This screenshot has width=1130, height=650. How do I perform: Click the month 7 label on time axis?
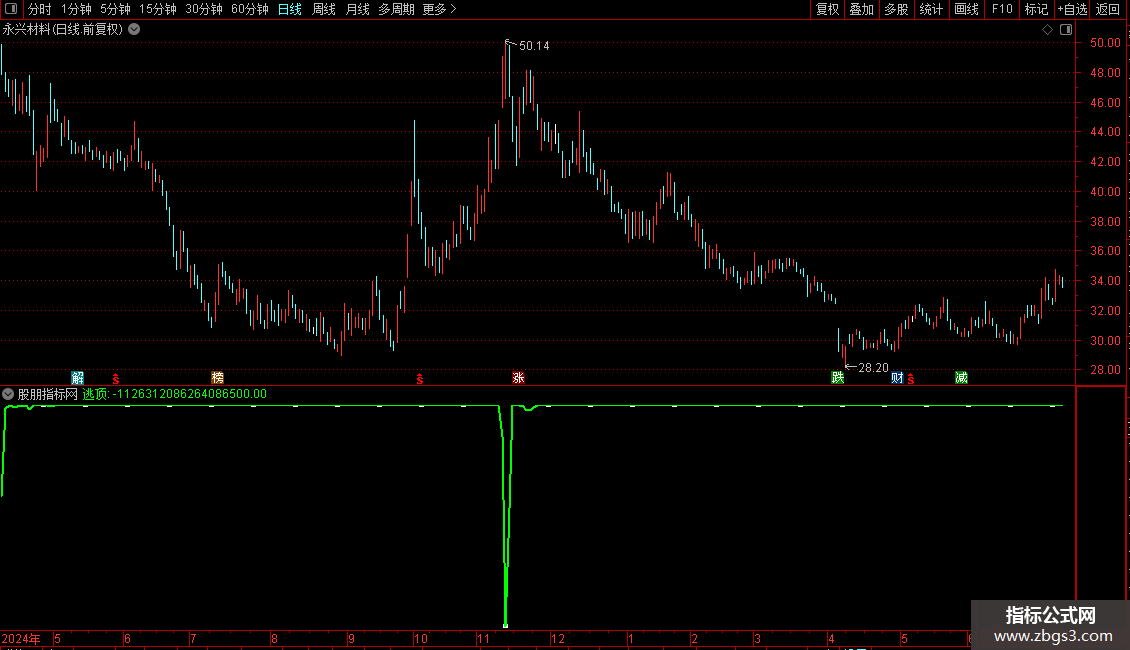click(x=193, y=638)
